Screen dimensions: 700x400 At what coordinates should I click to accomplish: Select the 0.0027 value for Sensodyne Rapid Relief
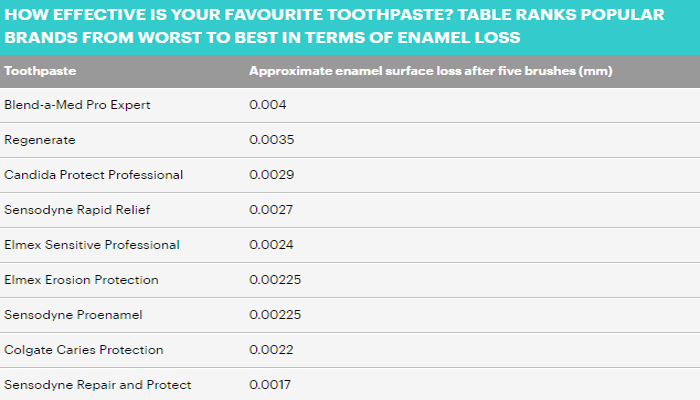pyautogui.click(x=270, y=210)
